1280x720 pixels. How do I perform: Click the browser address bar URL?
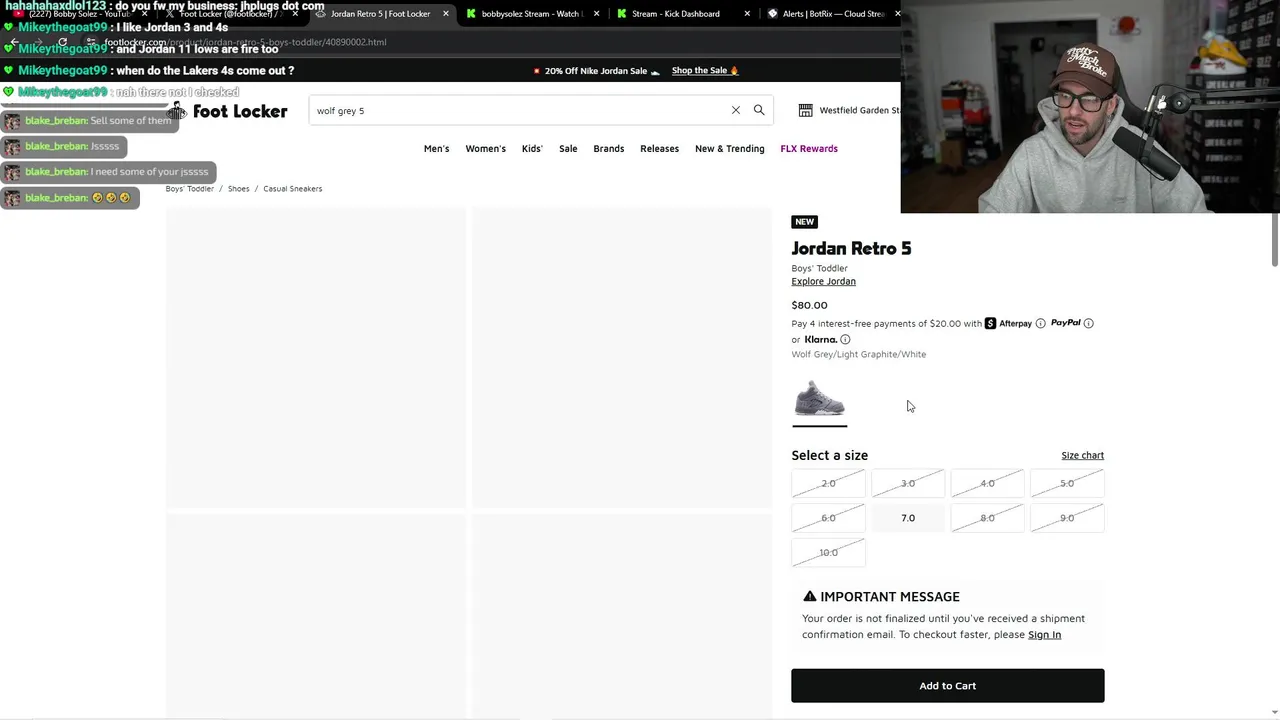coord(245,42)
